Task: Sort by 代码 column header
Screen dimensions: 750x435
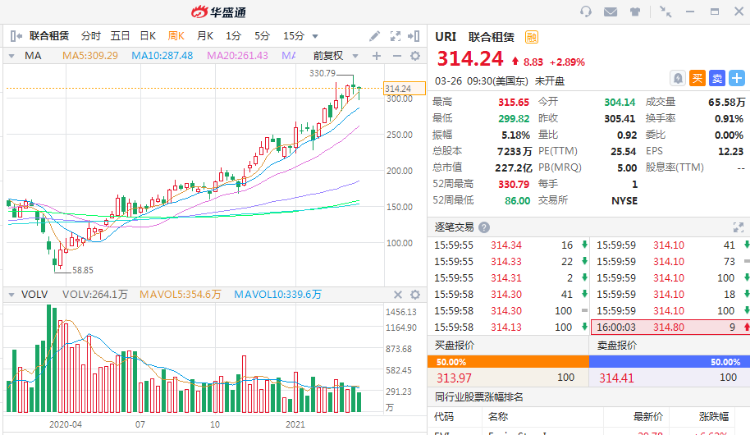Action: point(444,416)
